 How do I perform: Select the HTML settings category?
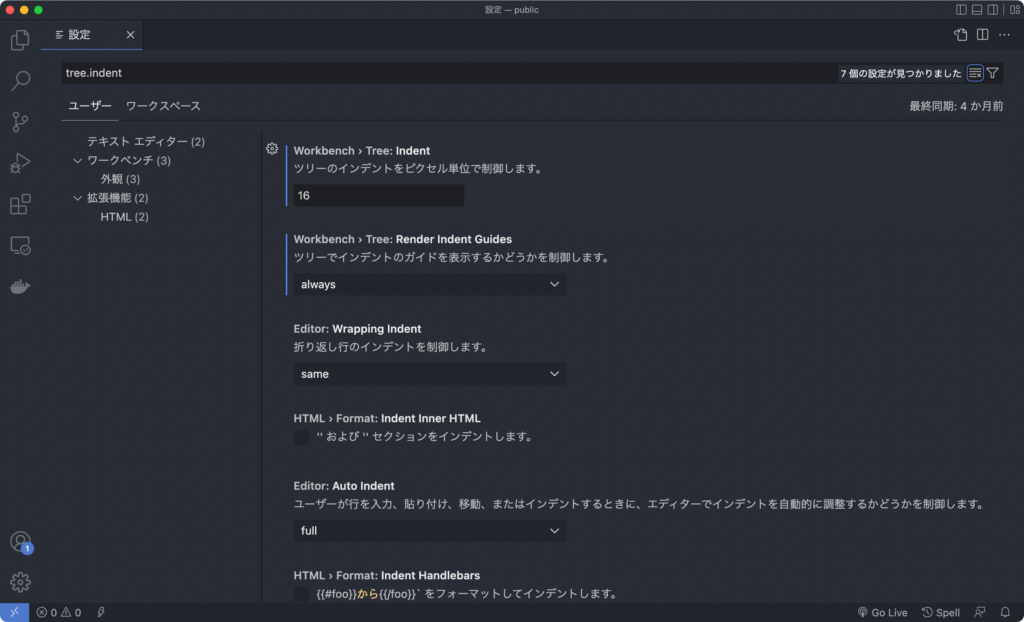(x=124, y=216)
